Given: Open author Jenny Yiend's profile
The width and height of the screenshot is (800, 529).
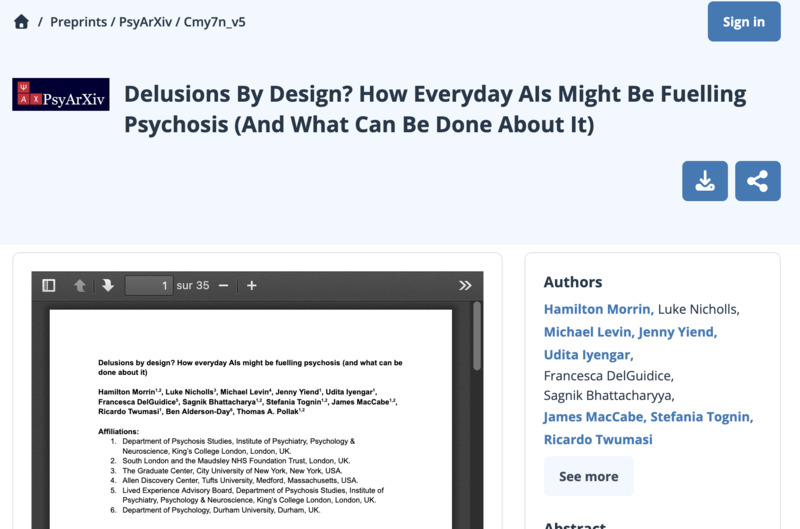Looking at the screenshot, I should [678, 332].
